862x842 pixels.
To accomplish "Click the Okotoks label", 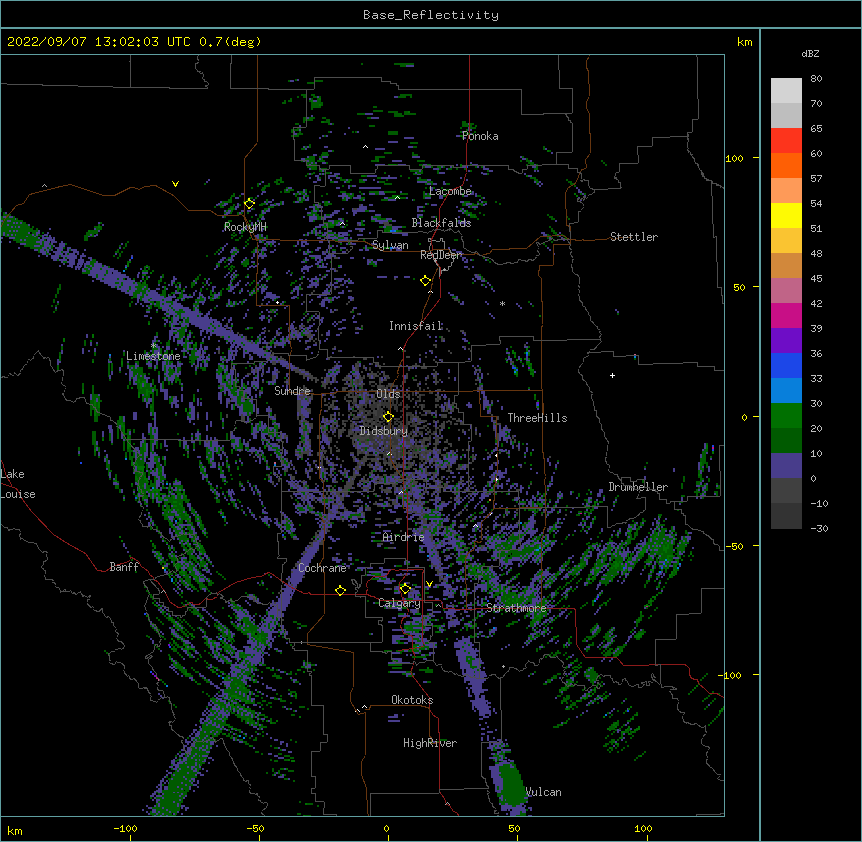I will click(412, 700).
